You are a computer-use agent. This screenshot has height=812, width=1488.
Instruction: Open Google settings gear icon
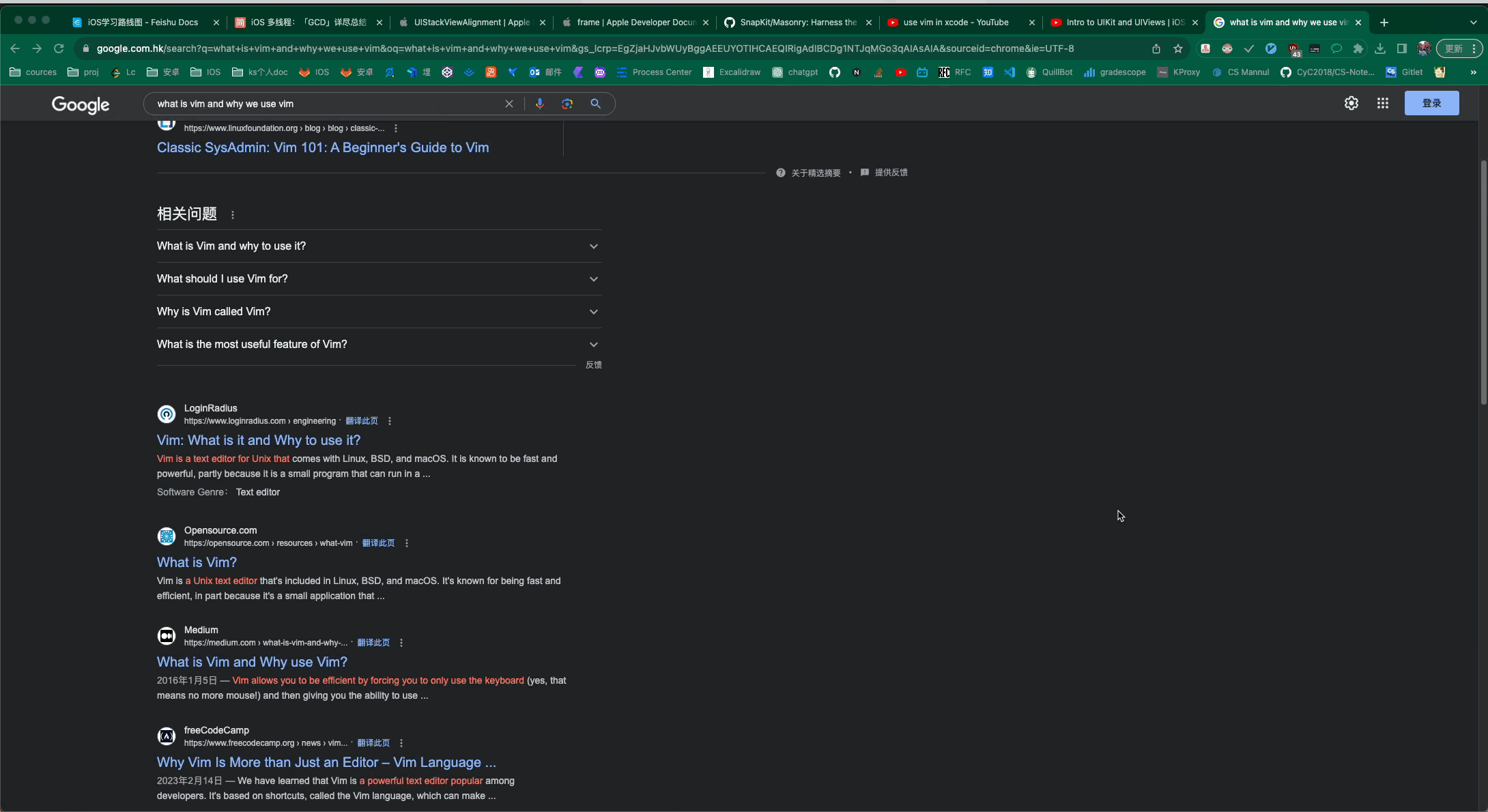1351,103
